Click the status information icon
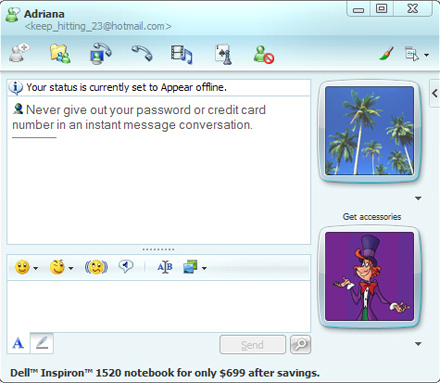440x383 pixels. pos(15,88)
